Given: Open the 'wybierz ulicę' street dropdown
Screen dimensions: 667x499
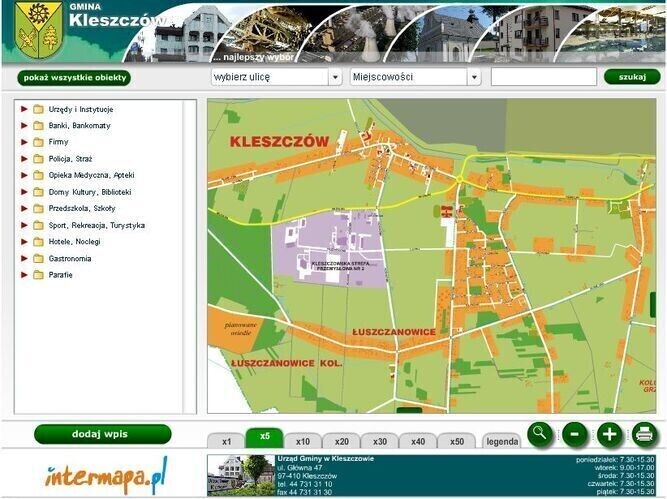Looking at the screenshot, I should 276,77.
